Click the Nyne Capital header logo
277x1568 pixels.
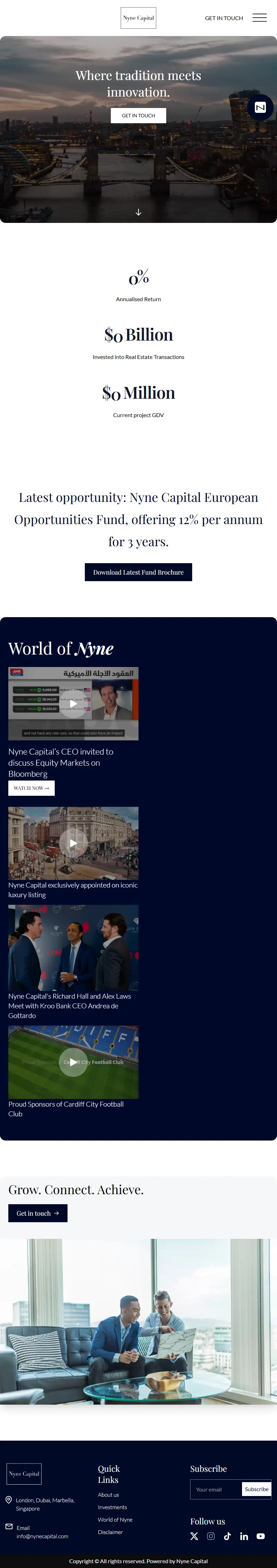pyautogui.click(x=138, y=18)
